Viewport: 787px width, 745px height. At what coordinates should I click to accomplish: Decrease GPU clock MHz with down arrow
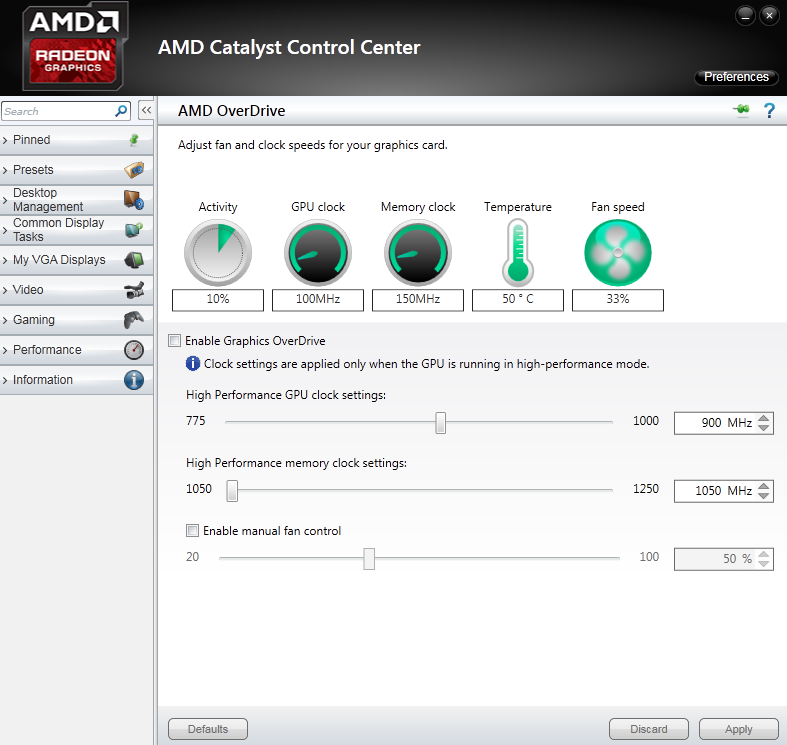(763, 428)
